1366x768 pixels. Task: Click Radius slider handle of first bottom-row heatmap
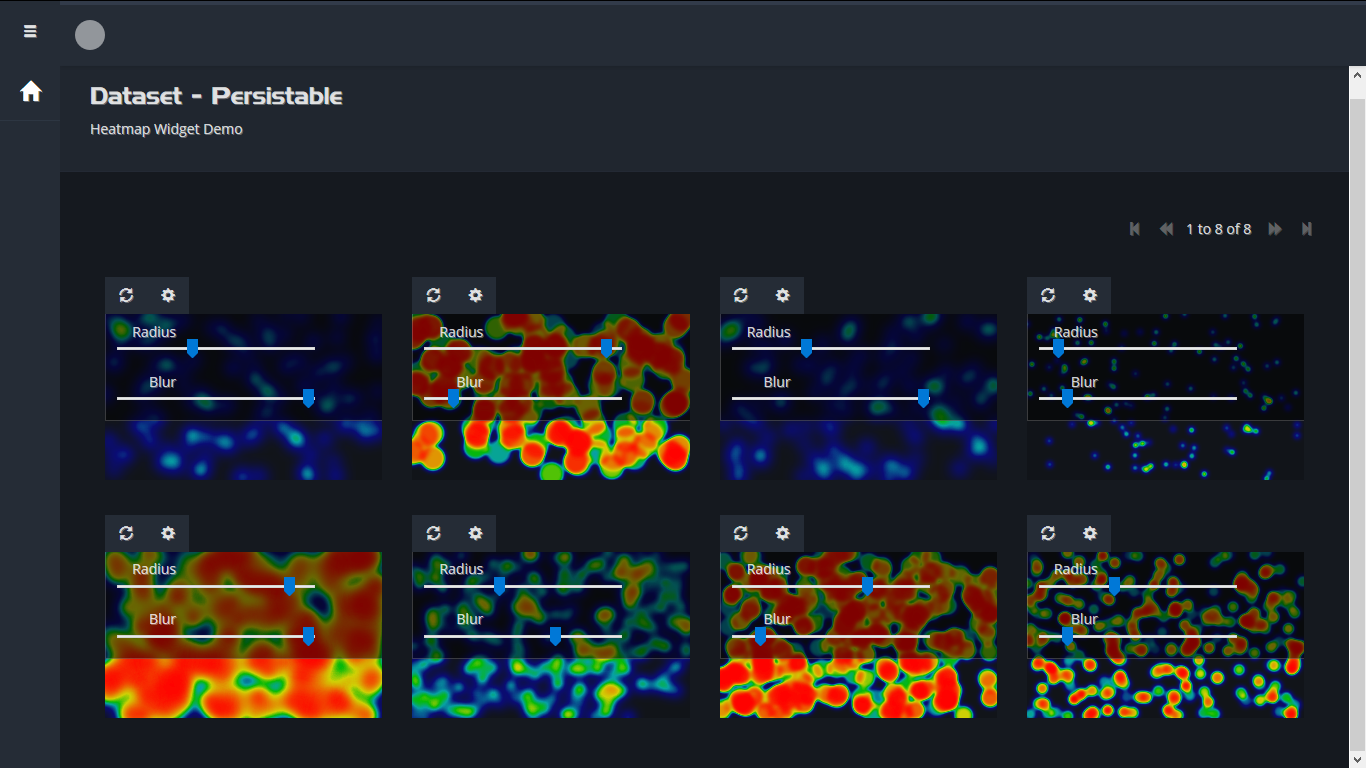(289, 586)
